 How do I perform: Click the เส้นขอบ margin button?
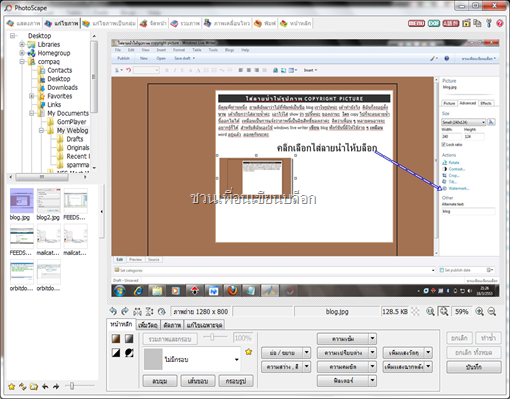(x=198, y=381)
